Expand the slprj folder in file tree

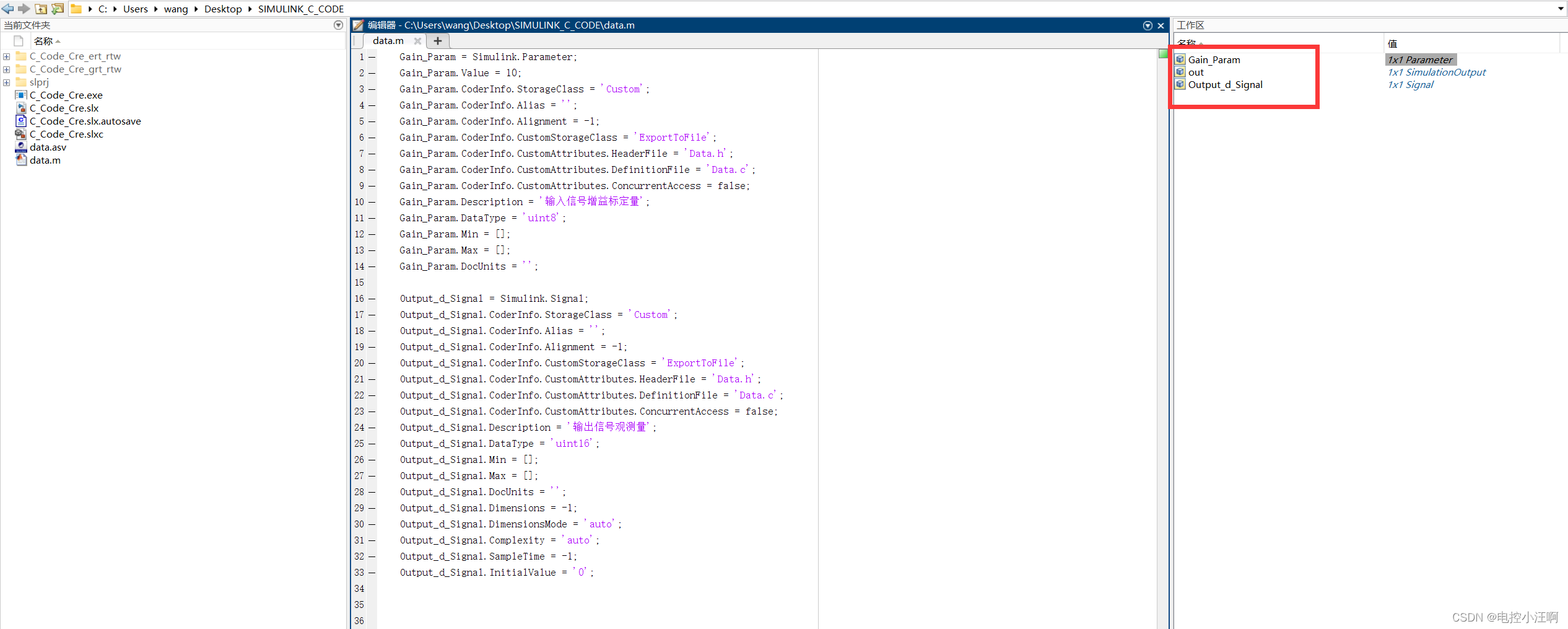coord(6,82)
